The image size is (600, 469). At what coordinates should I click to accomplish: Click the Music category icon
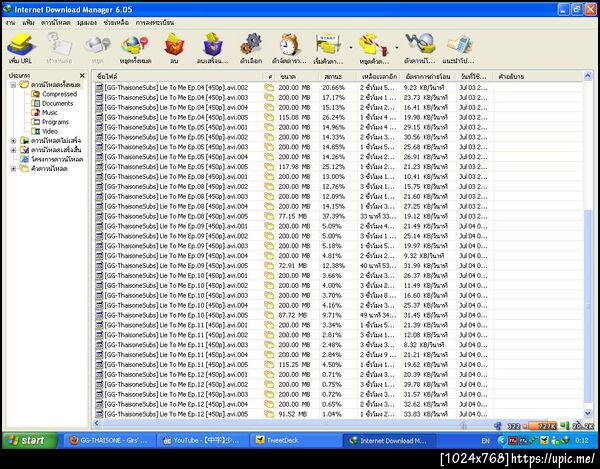pyautogui.click(x=36, y=112)
